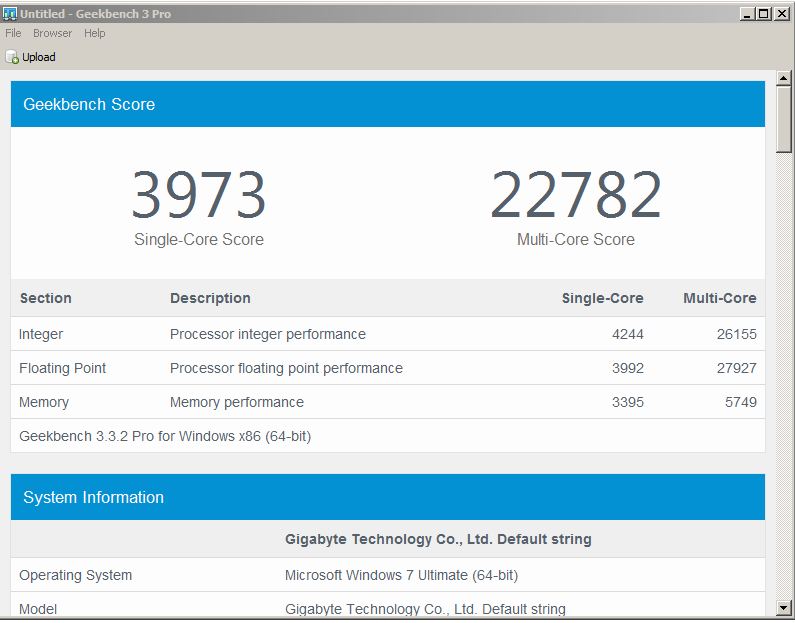Image resolution: width=795 pixels, height=623 pixels.
Task: Click Floating Point multi-core value 27927
Action: [737, 368]
